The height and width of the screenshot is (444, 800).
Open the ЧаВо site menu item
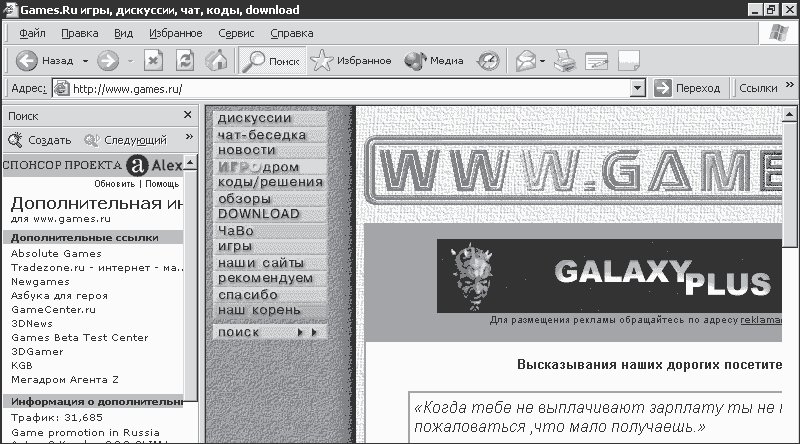(x=270, y=231)
